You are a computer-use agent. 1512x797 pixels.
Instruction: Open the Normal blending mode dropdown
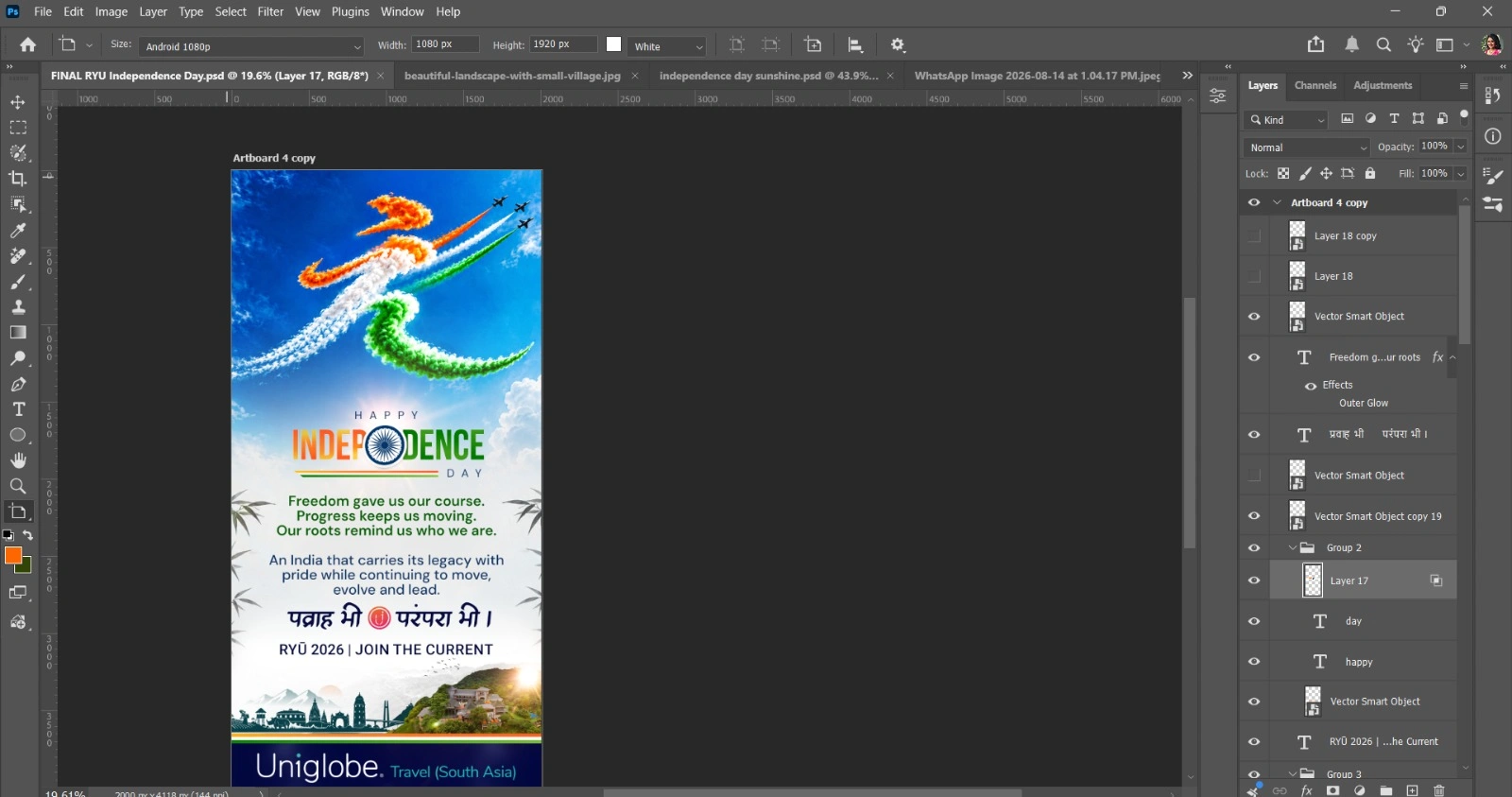click(1307, 147)
